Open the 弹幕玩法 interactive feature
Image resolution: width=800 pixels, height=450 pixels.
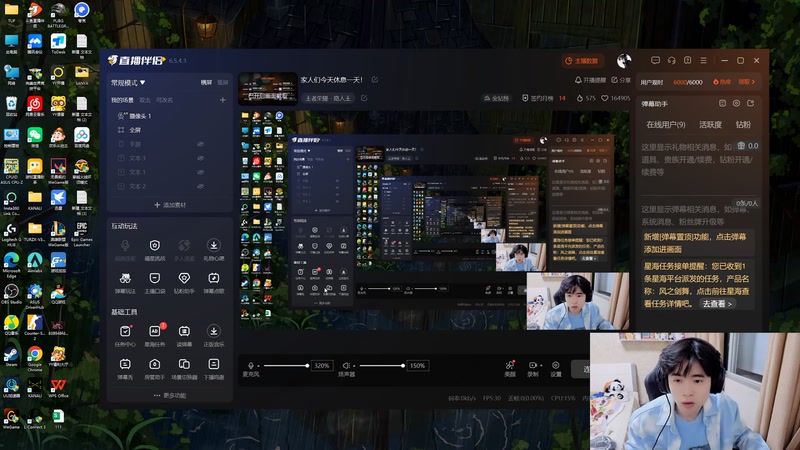pyautogui.click(x=125, y=283)
